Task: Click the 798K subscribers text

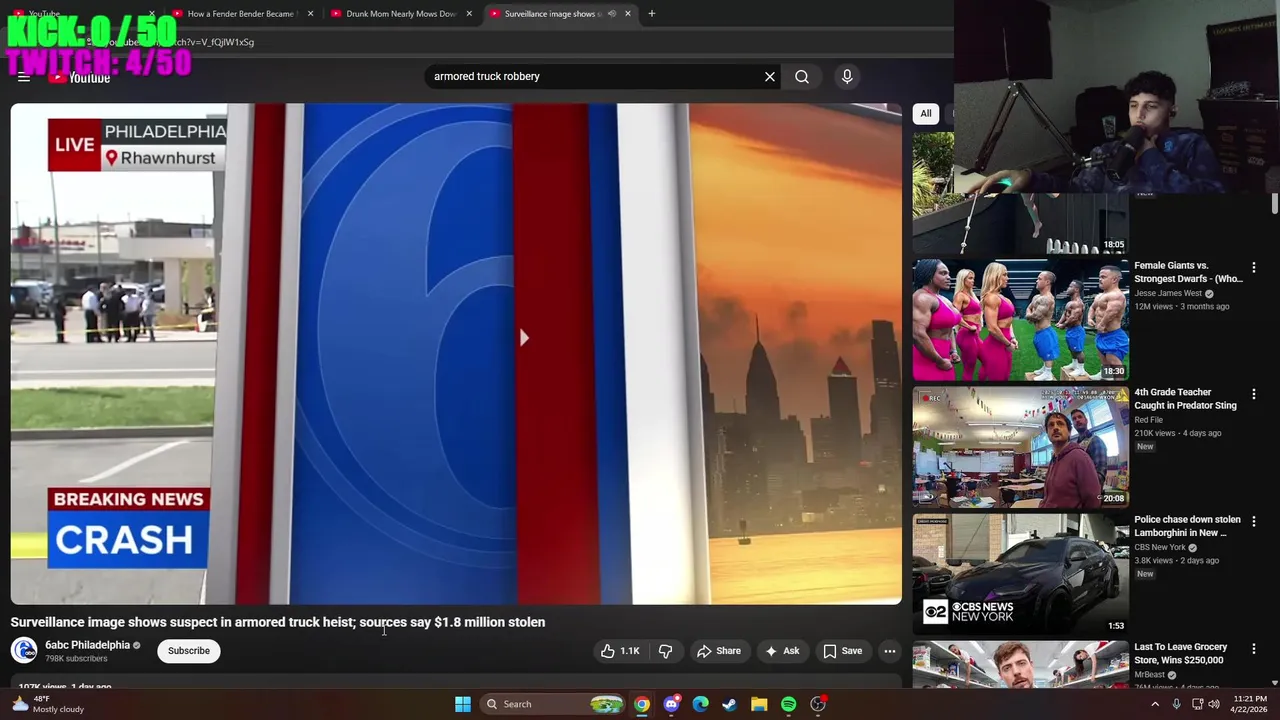Action: 76,659
